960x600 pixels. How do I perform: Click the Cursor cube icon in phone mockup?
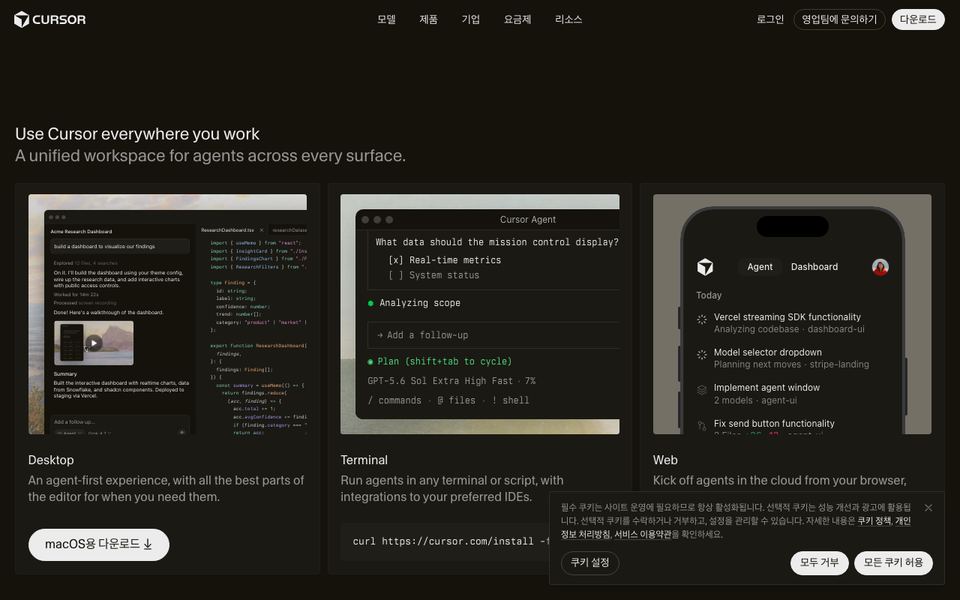[x=705, y=267]
